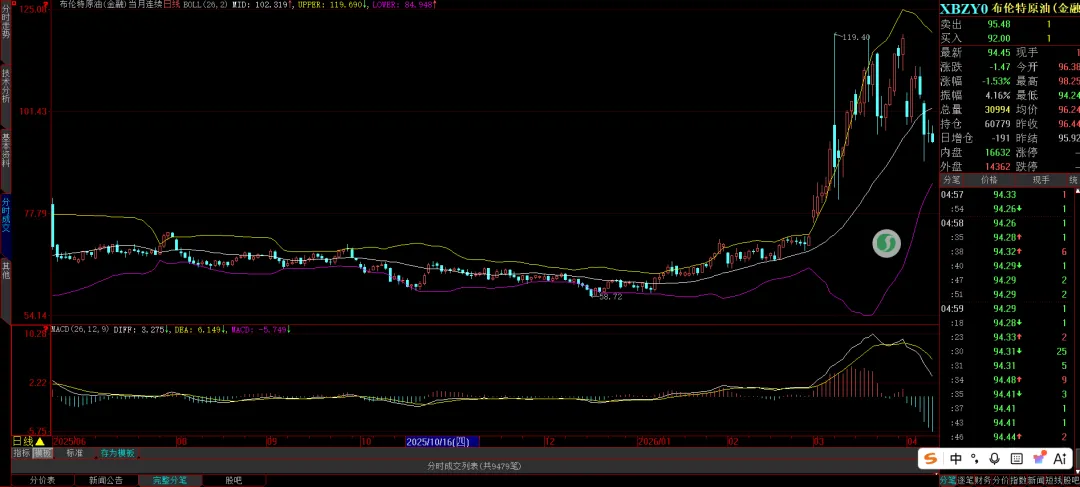Click the 外盘 value 14362
Screen dimensions: 1080x487
[998, 167]
